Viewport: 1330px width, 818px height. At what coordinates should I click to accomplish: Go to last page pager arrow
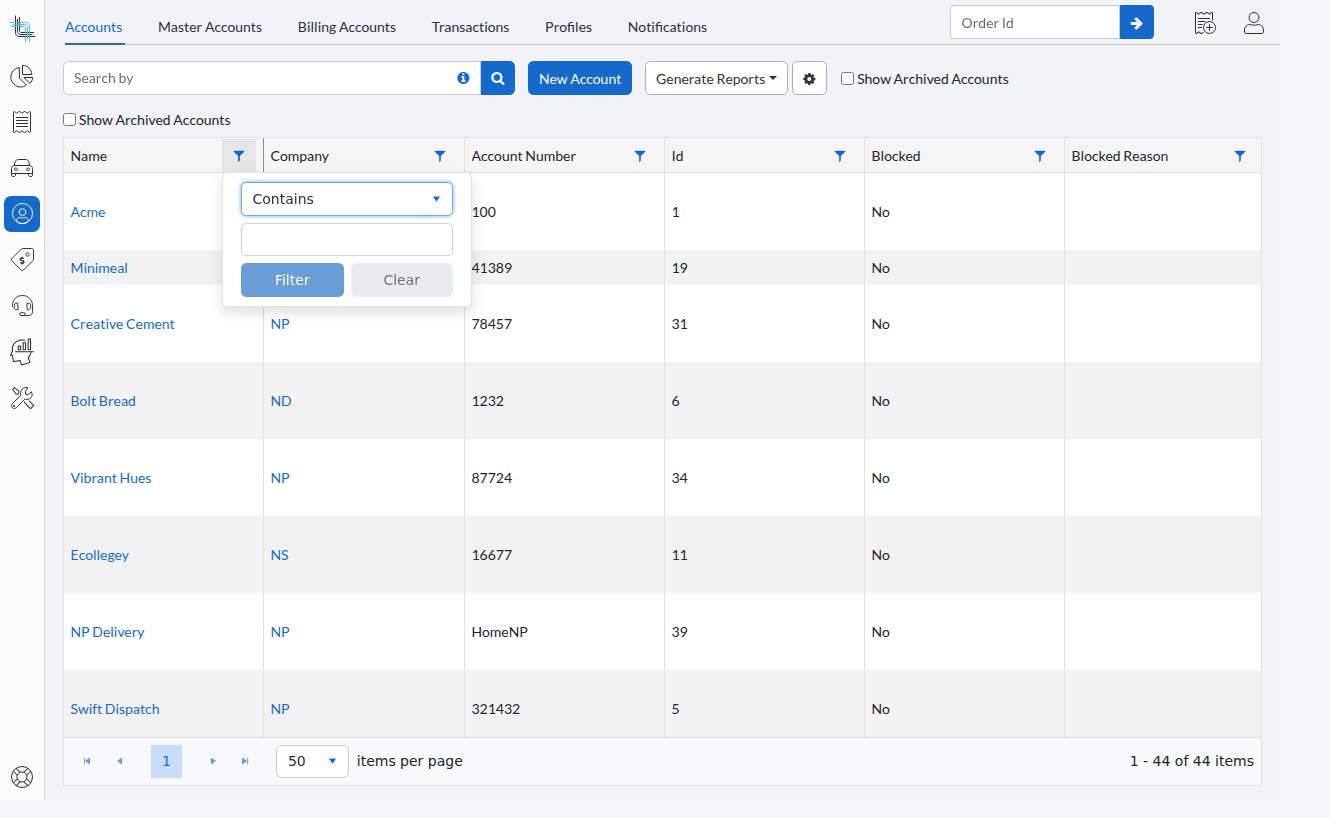(x=245, y=761)
